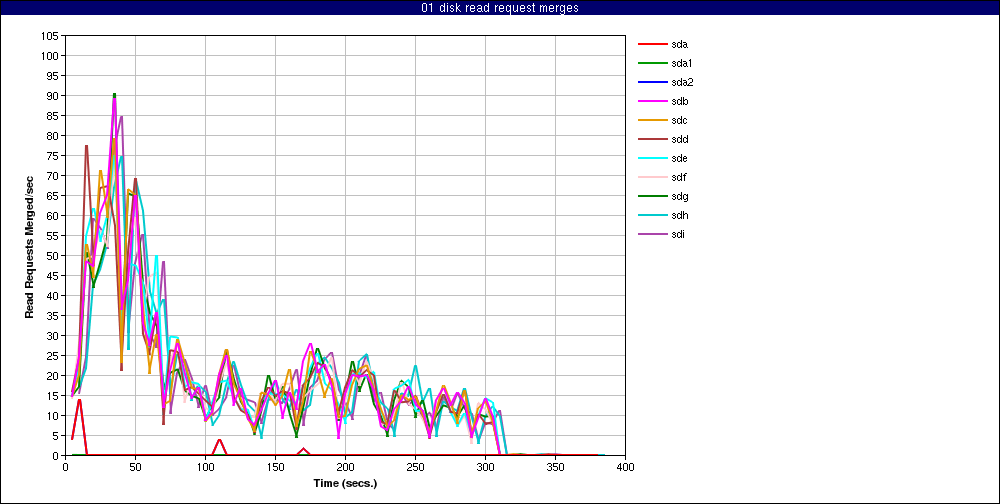Select the sda1 legend label
1000x504 pixels.
pyautogui.click(x=682, y=63)
